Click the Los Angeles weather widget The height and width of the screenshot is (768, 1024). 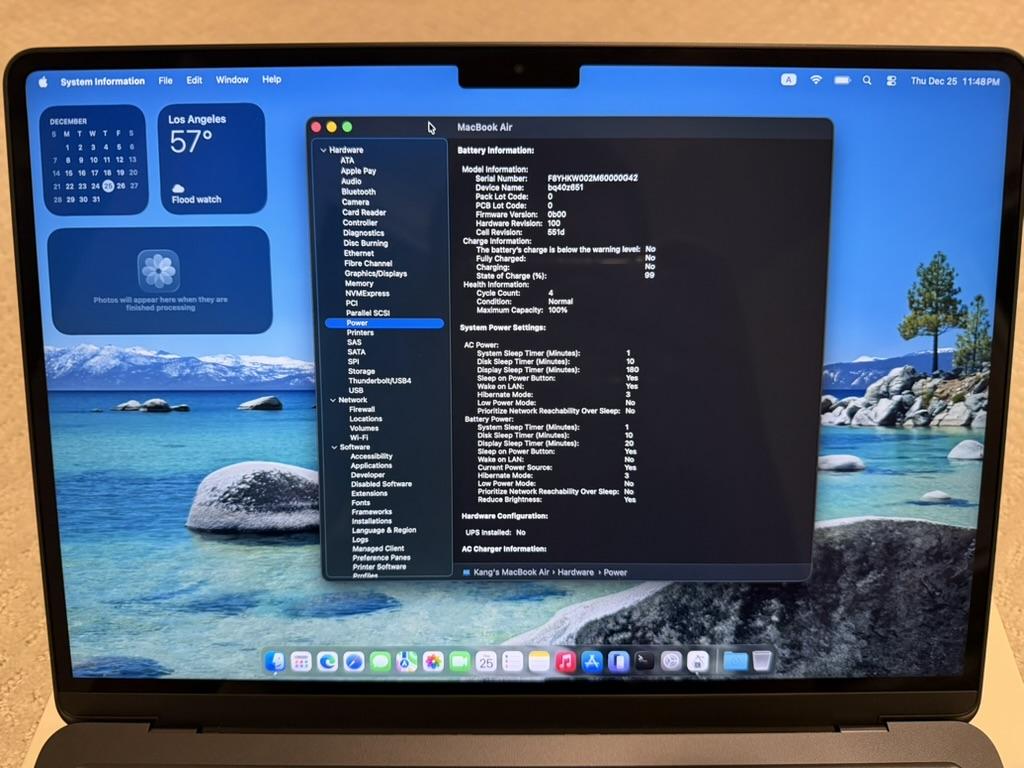pos(212,158)
